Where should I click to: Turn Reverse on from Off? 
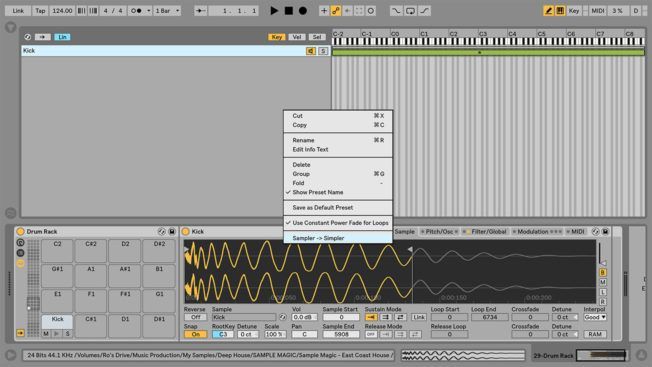point(195,317)
